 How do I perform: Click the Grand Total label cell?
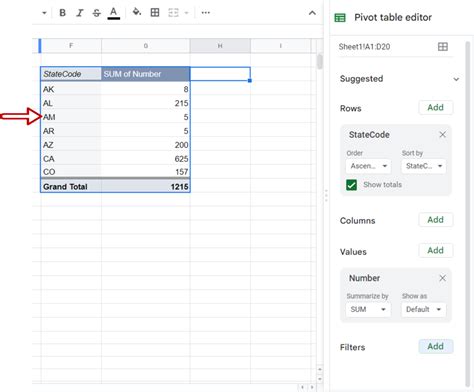[x=71, y=186]
